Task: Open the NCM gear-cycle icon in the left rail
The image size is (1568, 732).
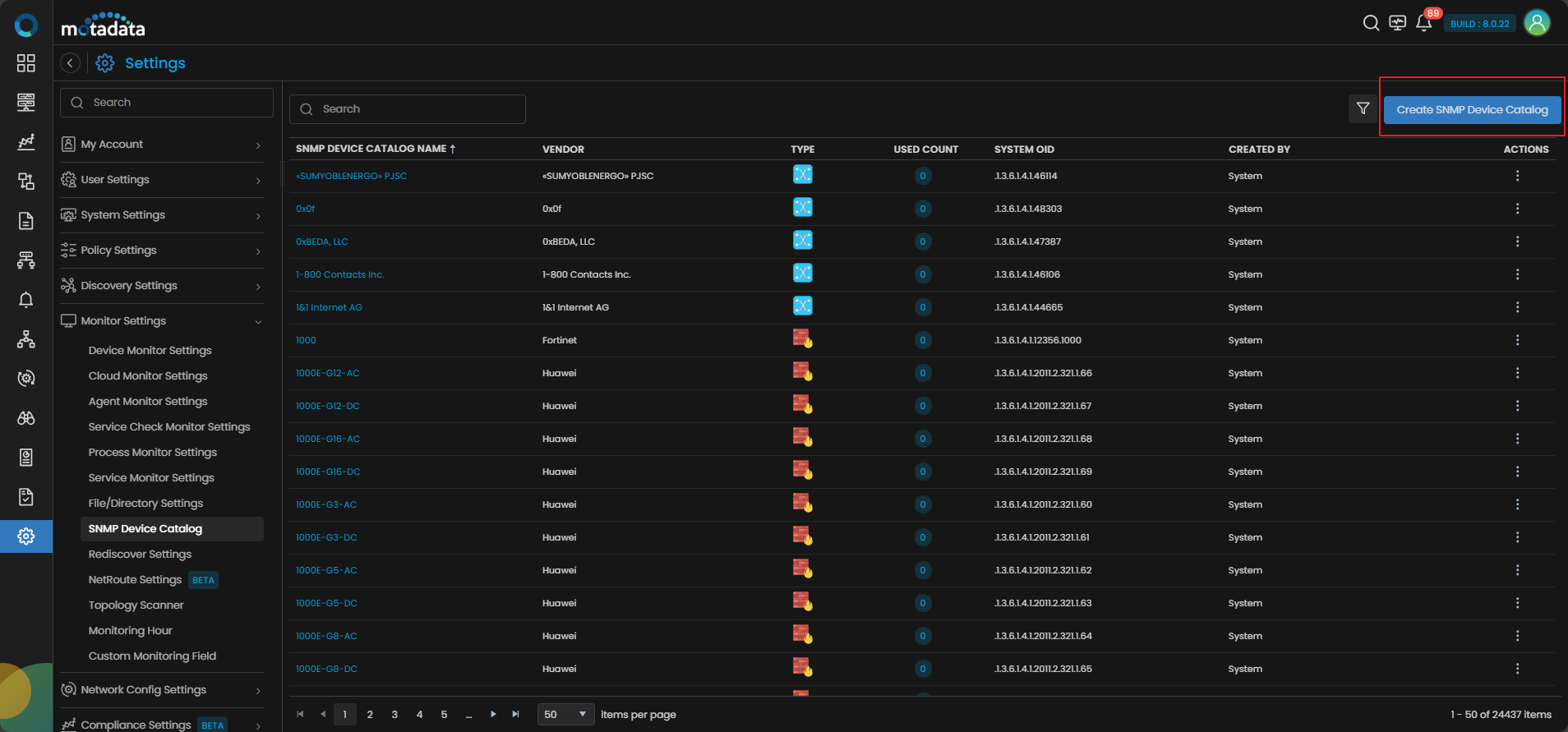Action: pos(26,379)
